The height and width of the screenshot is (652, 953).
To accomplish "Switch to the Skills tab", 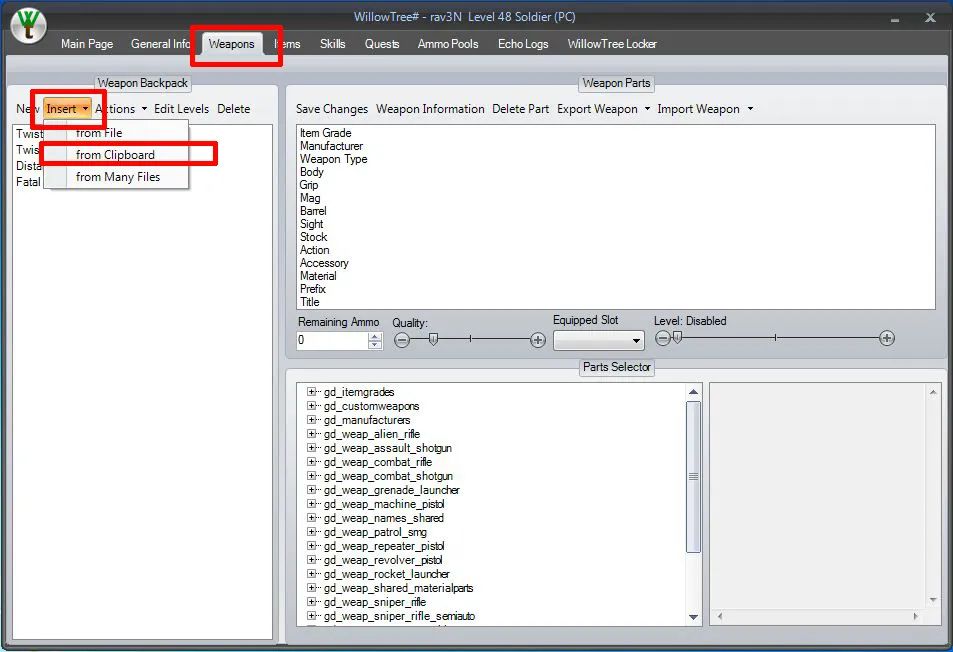I will point(332,44).
